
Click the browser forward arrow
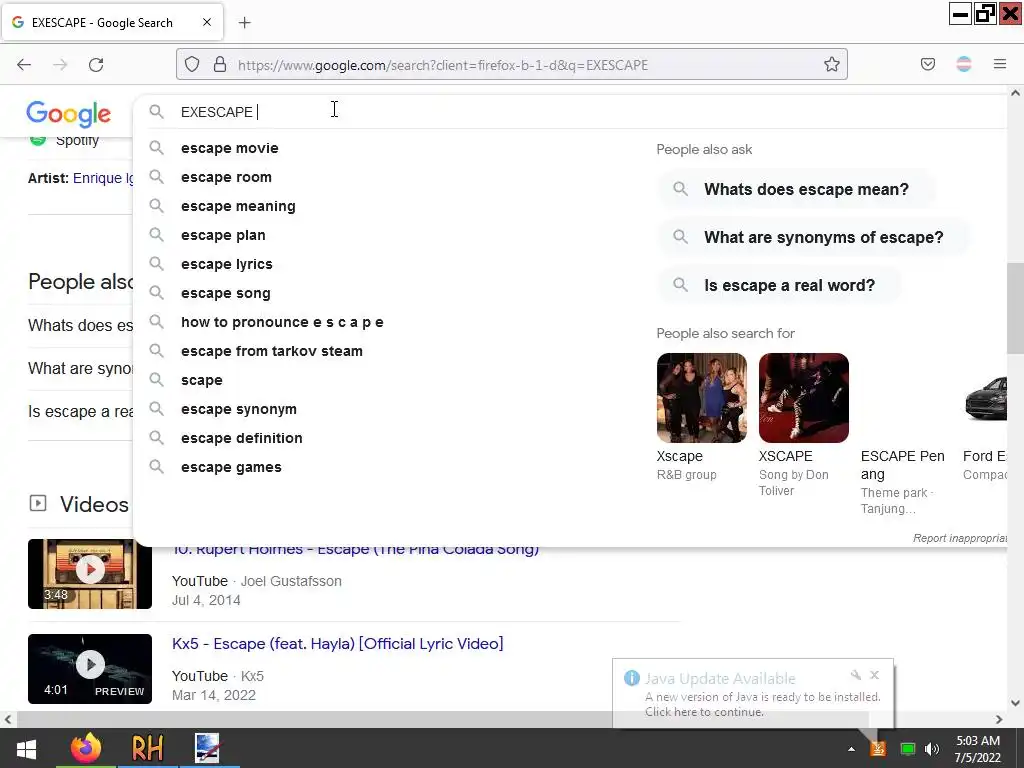click(60, 65)
